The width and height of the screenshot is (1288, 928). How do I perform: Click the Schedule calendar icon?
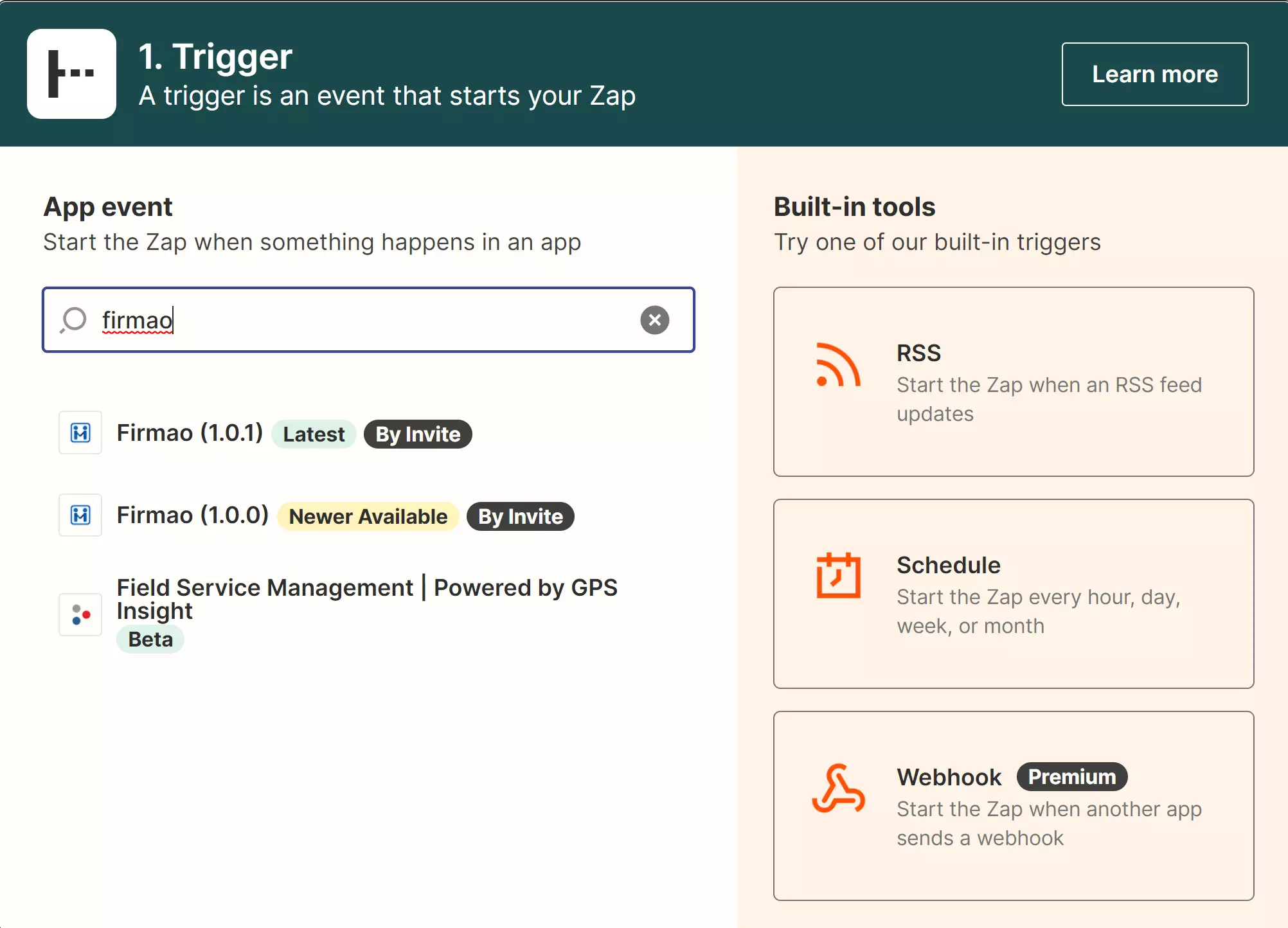pos(837,576)
